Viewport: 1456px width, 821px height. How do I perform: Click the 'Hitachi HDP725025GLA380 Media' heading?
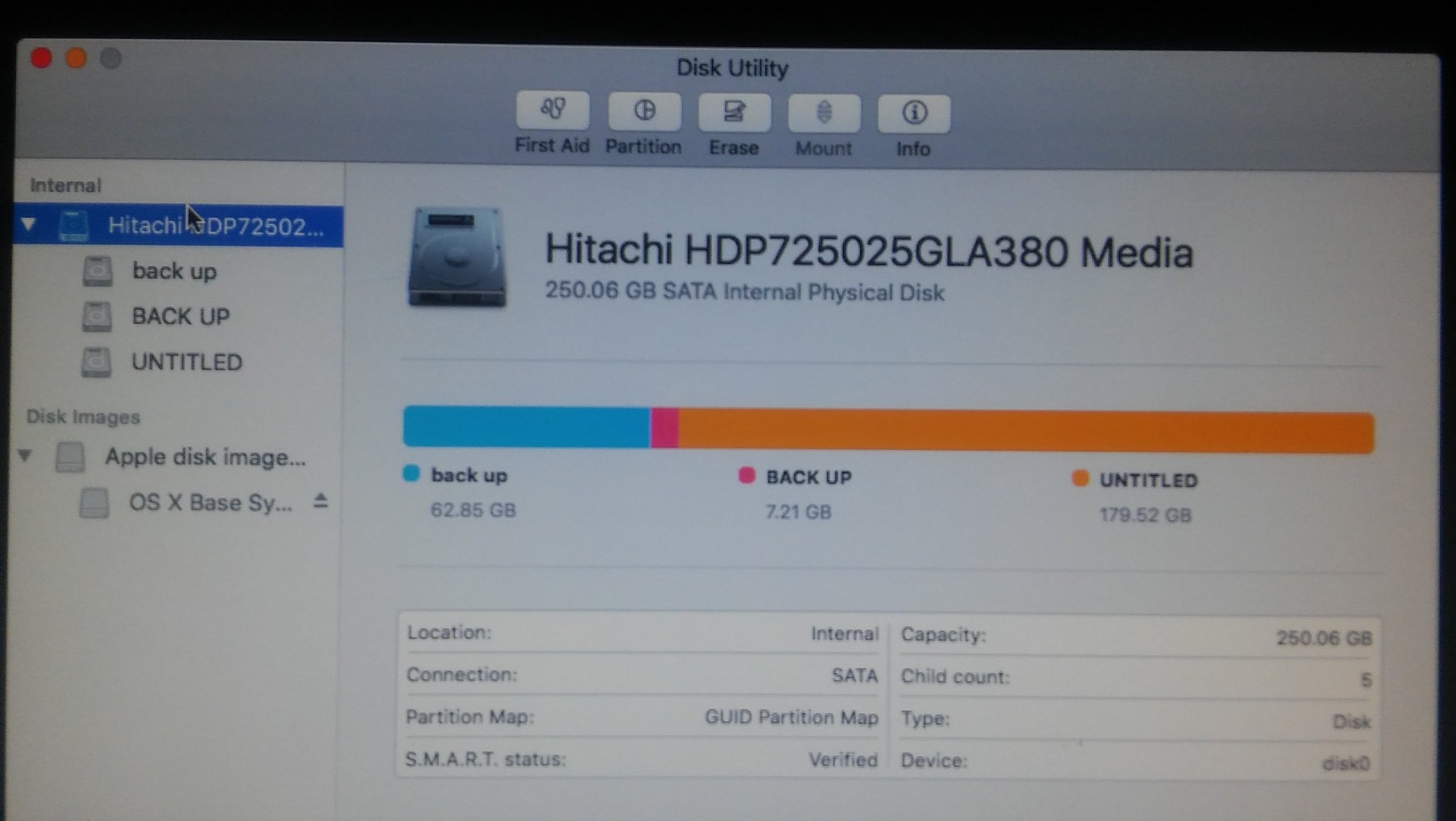pos(869,250)
